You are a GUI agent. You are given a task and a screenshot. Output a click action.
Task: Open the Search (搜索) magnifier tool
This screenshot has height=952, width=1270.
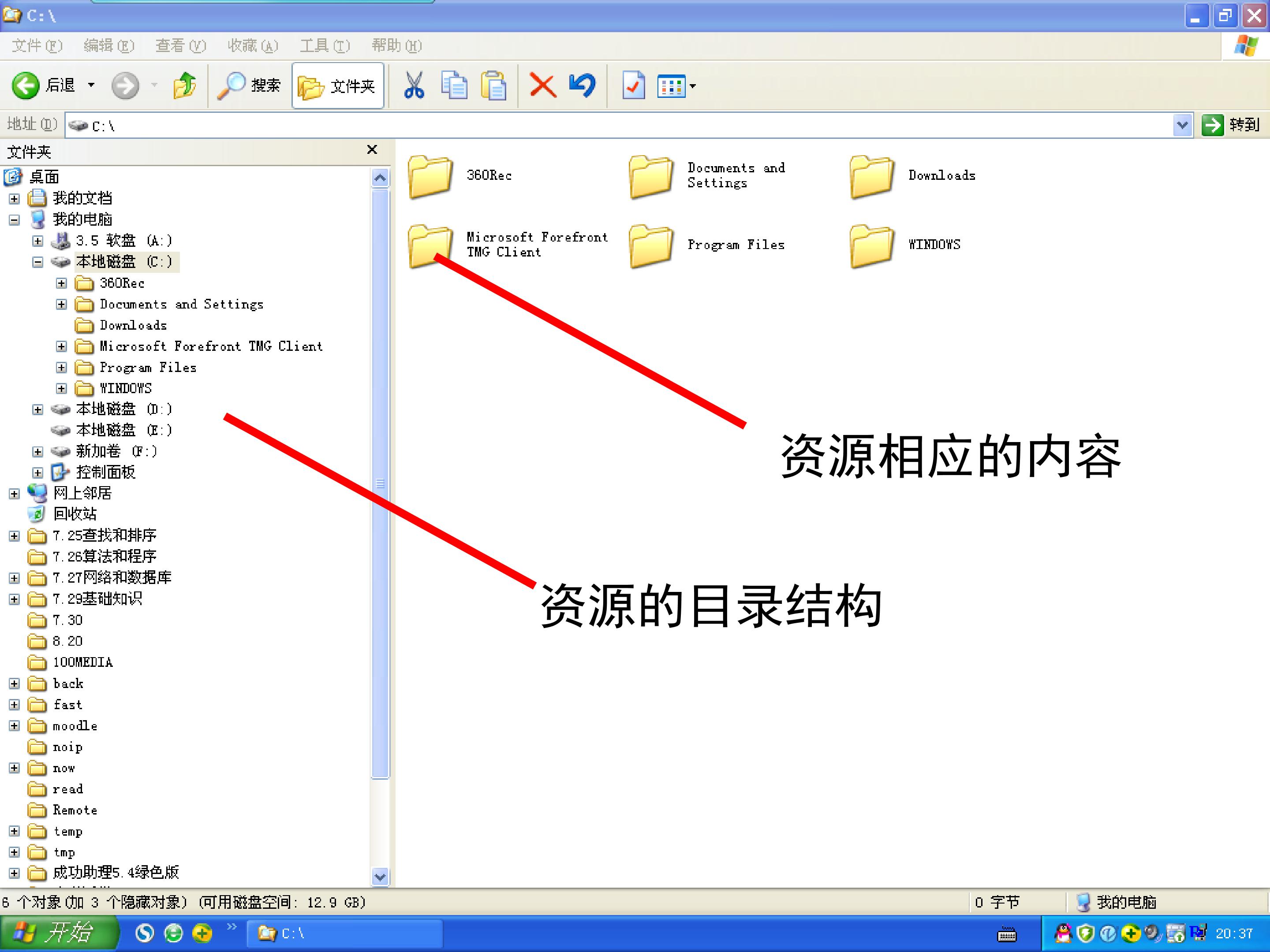[x=249, y=86]
